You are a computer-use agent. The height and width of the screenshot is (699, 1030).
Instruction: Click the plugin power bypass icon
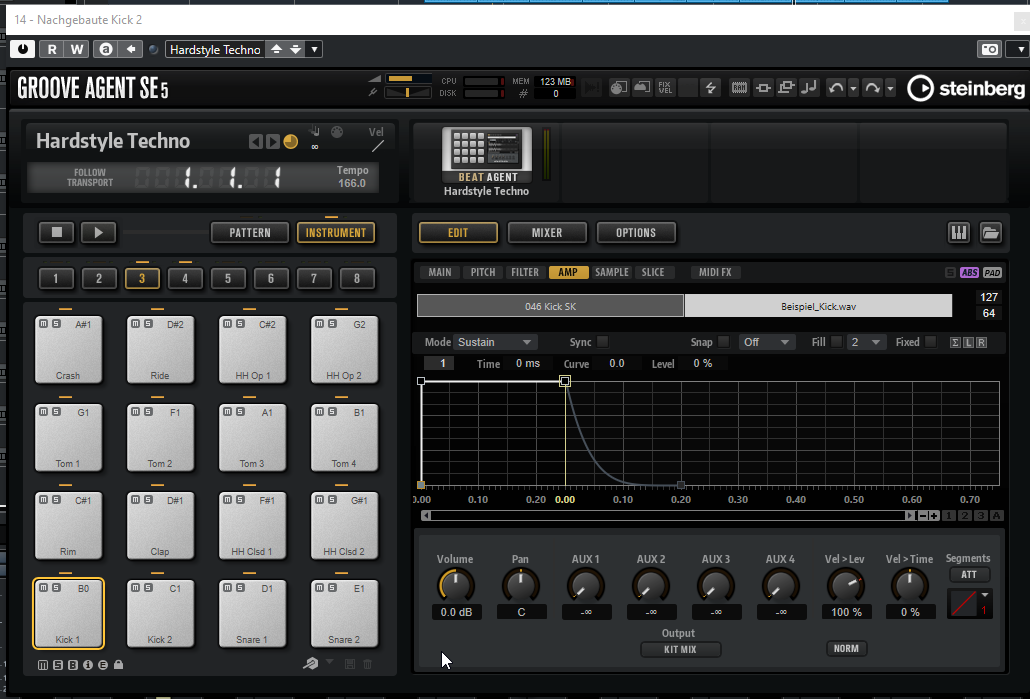24,49
